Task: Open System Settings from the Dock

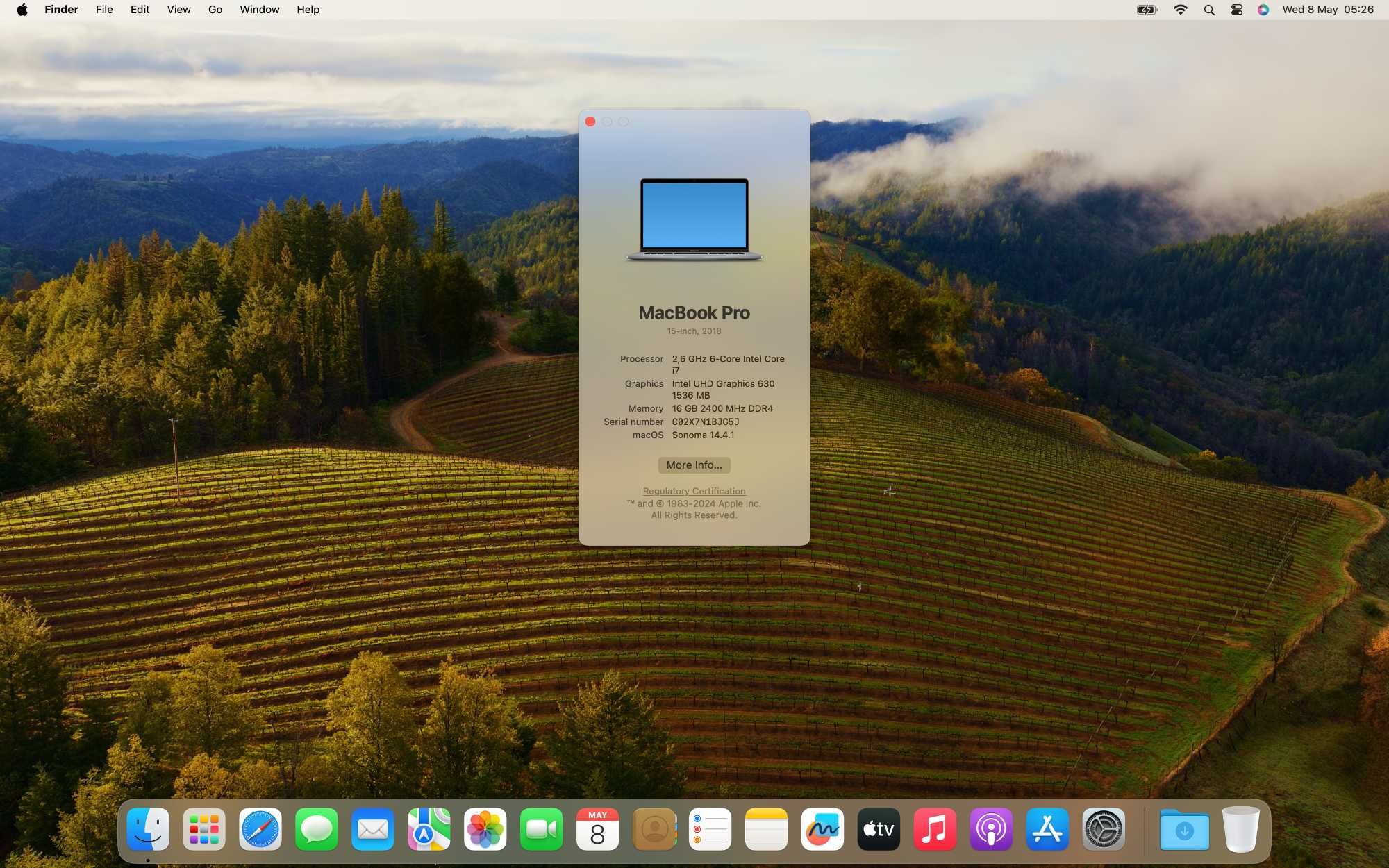Action: [1104, 829]
